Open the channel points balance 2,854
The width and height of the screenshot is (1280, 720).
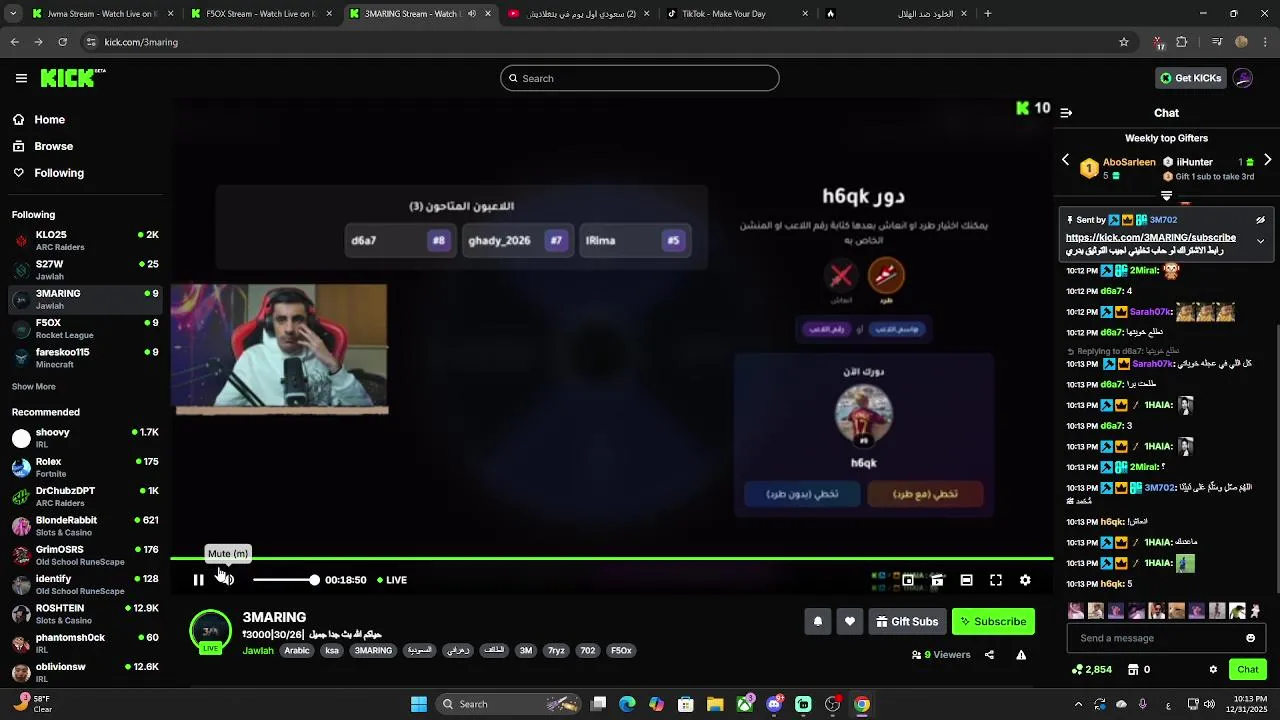point(1092,669)
